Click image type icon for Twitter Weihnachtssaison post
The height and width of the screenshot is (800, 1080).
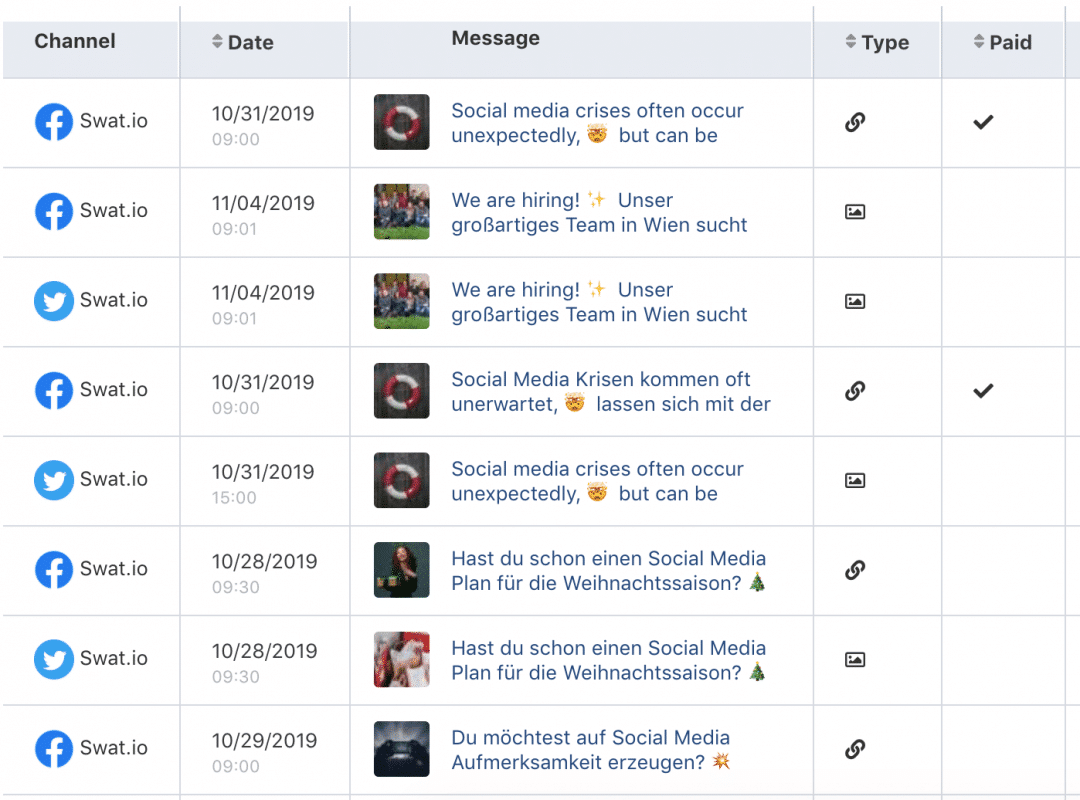pos(855,660)
